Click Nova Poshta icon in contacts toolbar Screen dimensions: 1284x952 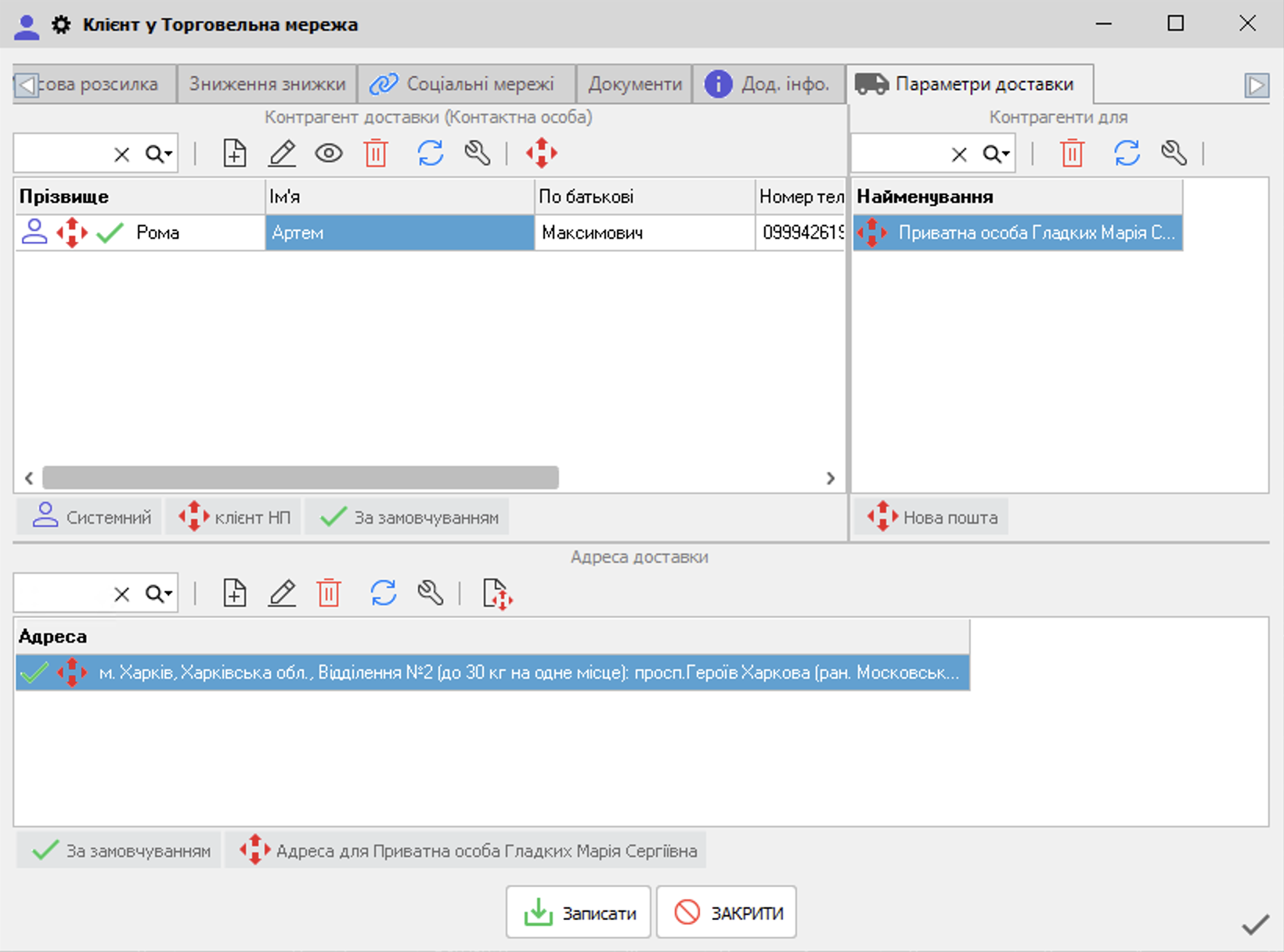pos(541,153)
